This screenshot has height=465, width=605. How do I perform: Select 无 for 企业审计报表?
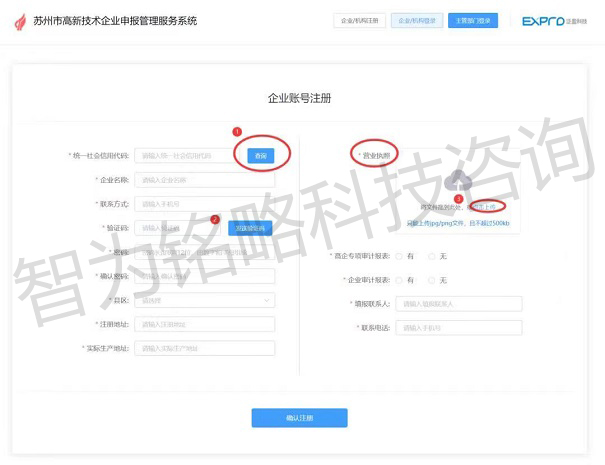pos(432,280)
